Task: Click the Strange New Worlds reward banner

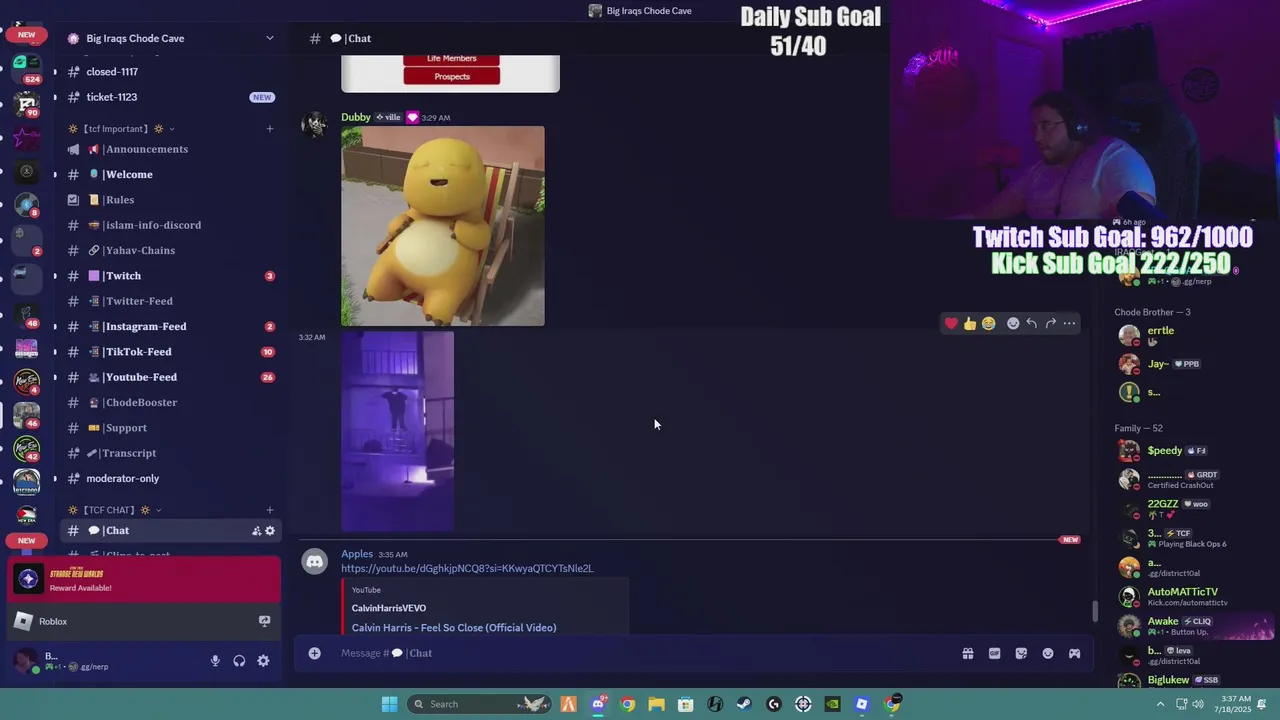Action: coord(144,580)
